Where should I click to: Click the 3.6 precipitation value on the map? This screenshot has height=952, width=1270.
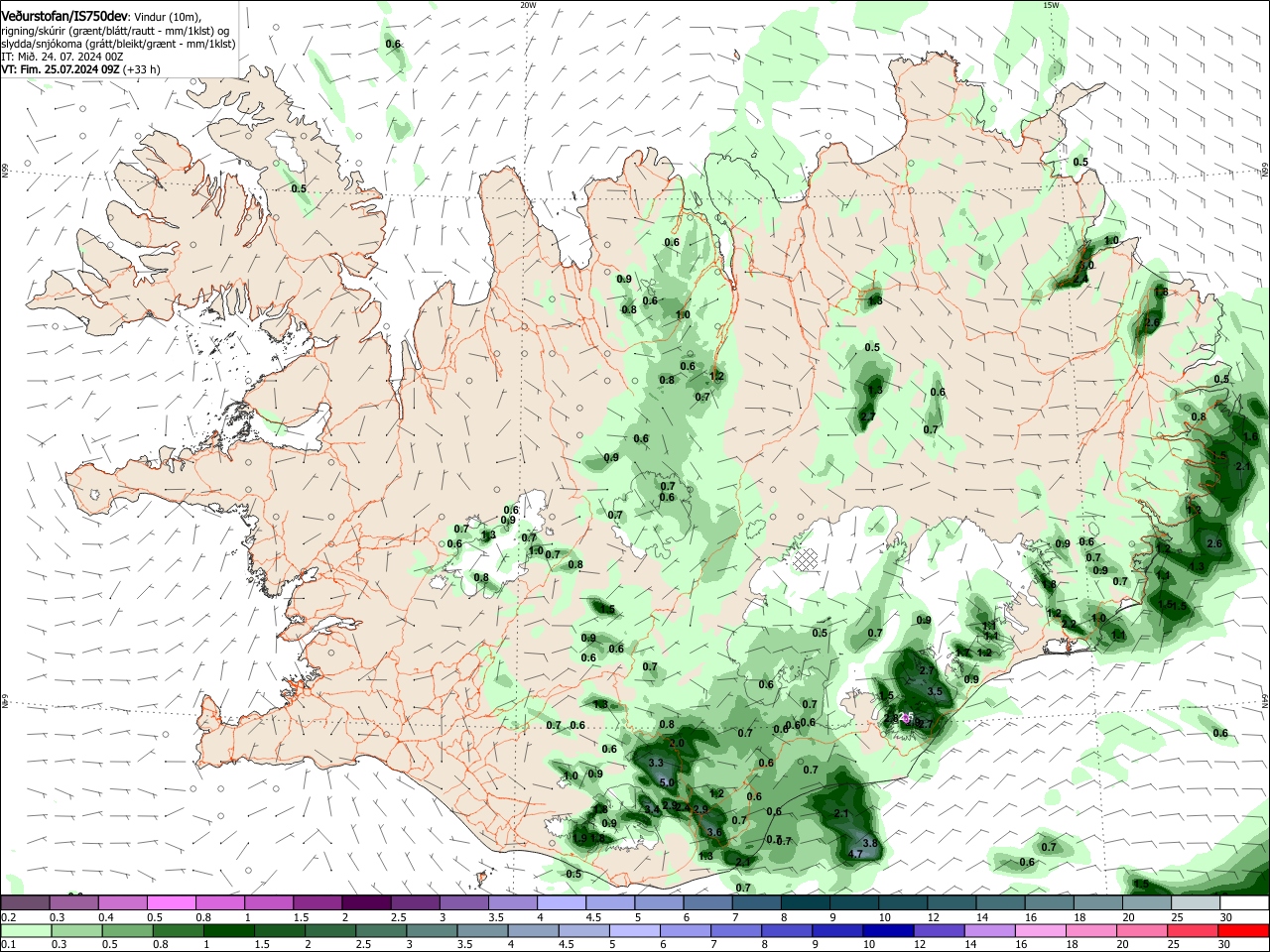tap(713, 831)
